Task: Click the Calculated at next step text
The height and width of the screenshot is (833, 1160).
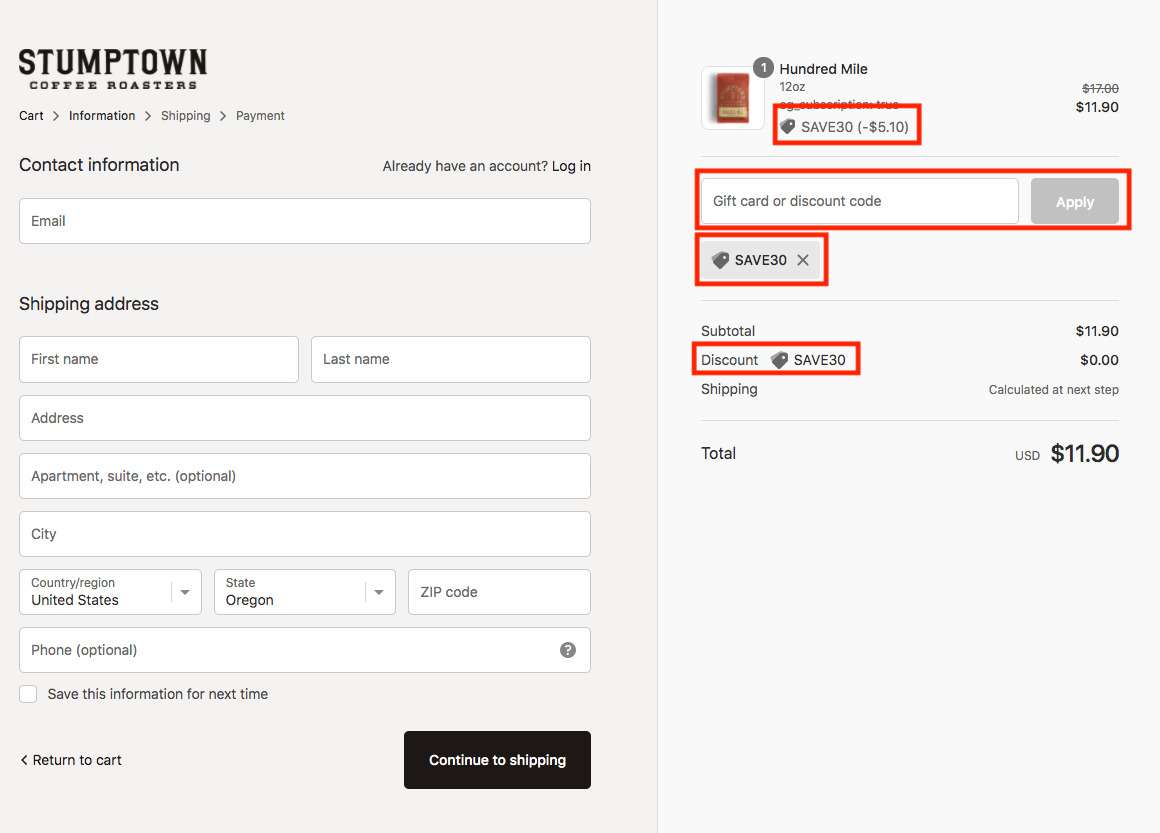Action: (x=1053, y=389)
